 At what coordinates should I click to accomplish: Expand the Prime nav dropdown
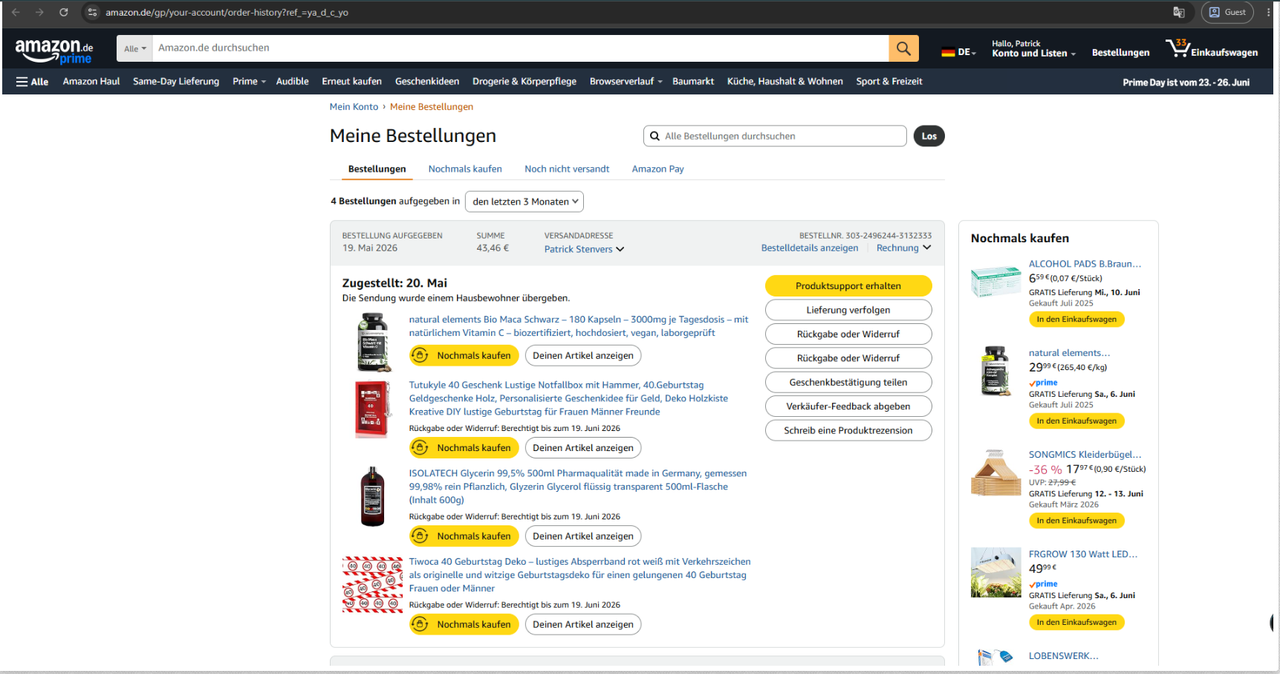coord(249,82)
